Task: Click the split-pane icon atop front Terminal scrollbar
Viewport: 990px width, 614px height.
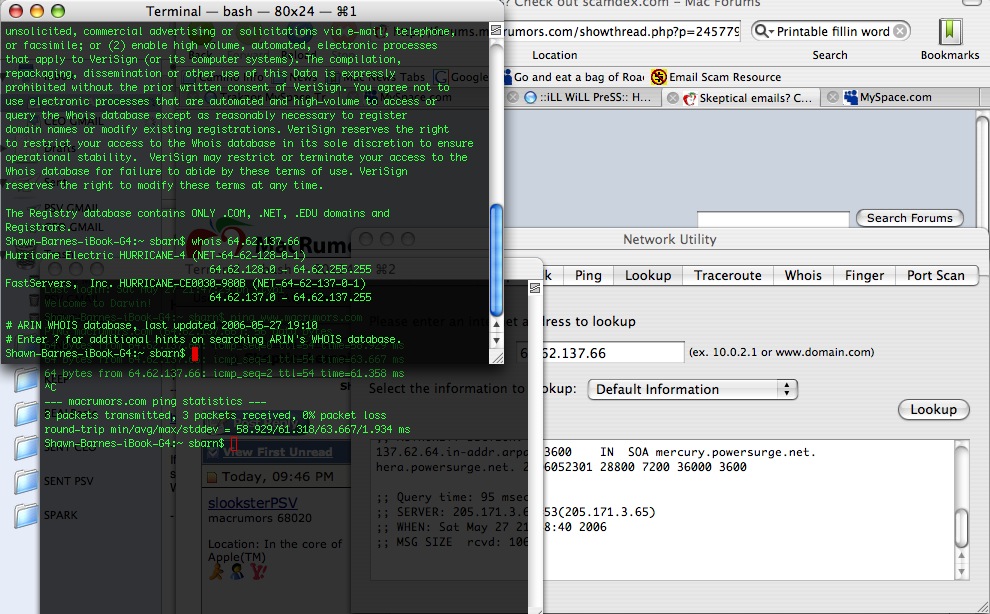Action: (496, 30)
